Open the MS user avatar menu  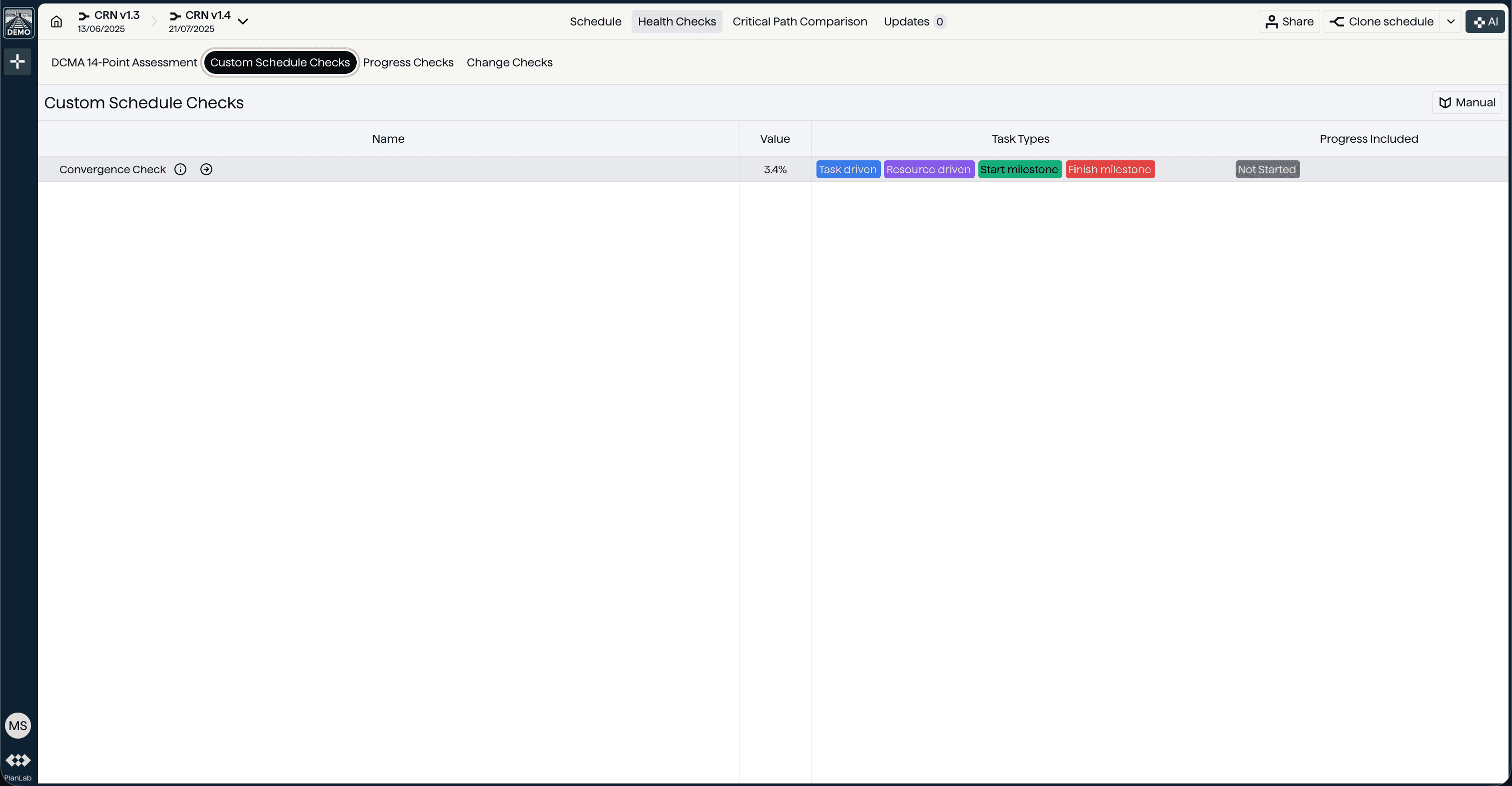17,725
